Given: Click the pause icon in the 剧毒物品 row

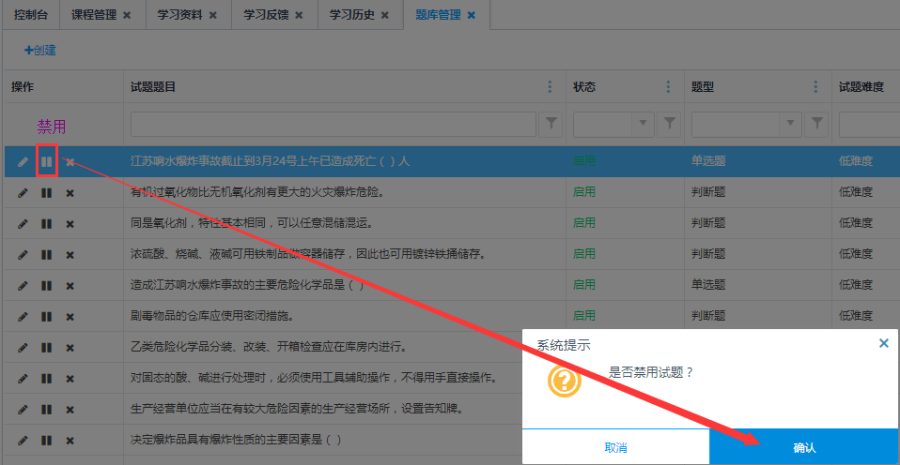Looking at the screenshot, I should click(46, 317).
